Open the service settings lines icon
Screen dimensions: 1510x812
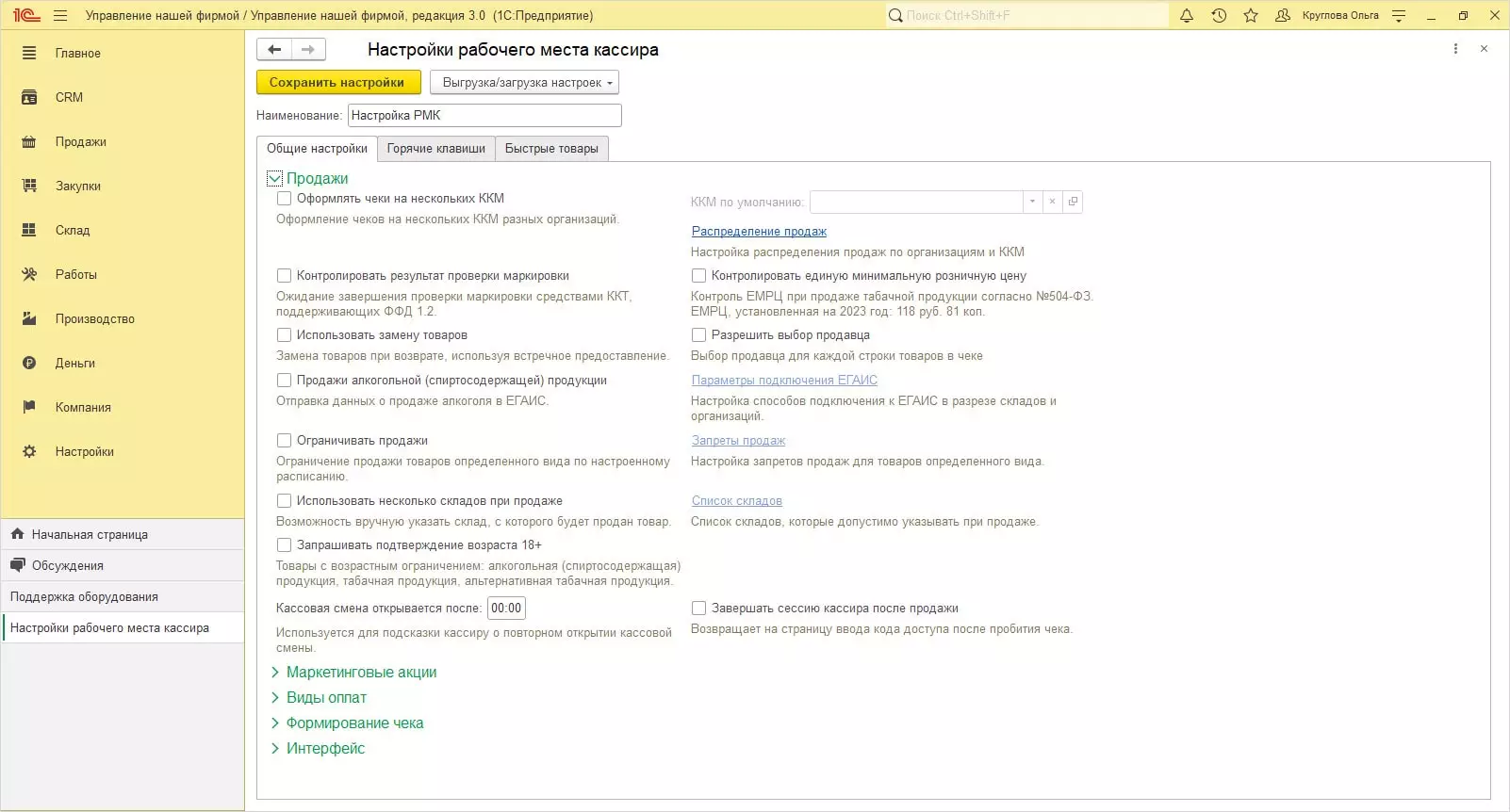(x=1399, y=15)
